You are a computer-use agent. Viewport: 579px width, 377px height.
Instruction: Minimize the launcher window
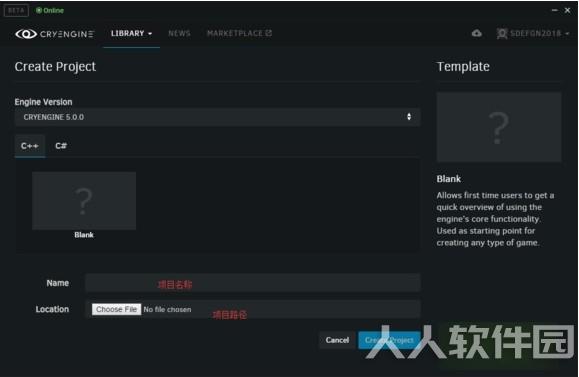tap(554, 10)
